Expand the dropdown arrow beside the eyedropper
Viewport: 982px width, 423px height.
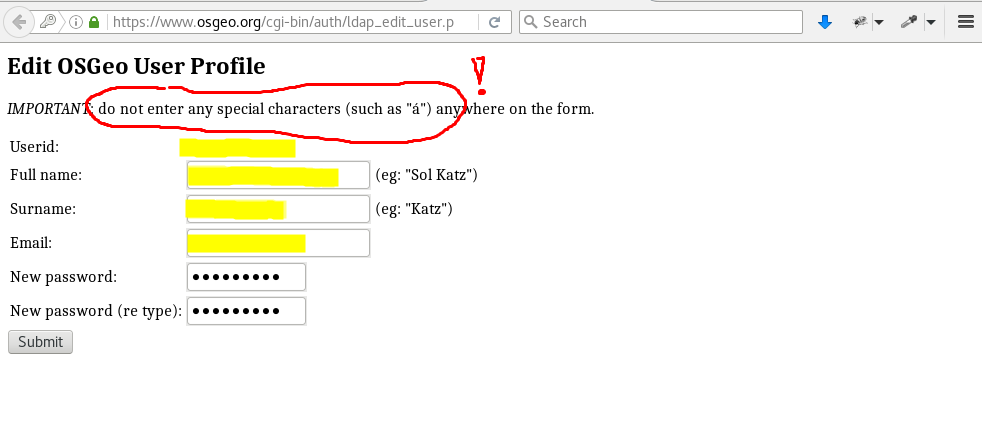pos(931,22)
